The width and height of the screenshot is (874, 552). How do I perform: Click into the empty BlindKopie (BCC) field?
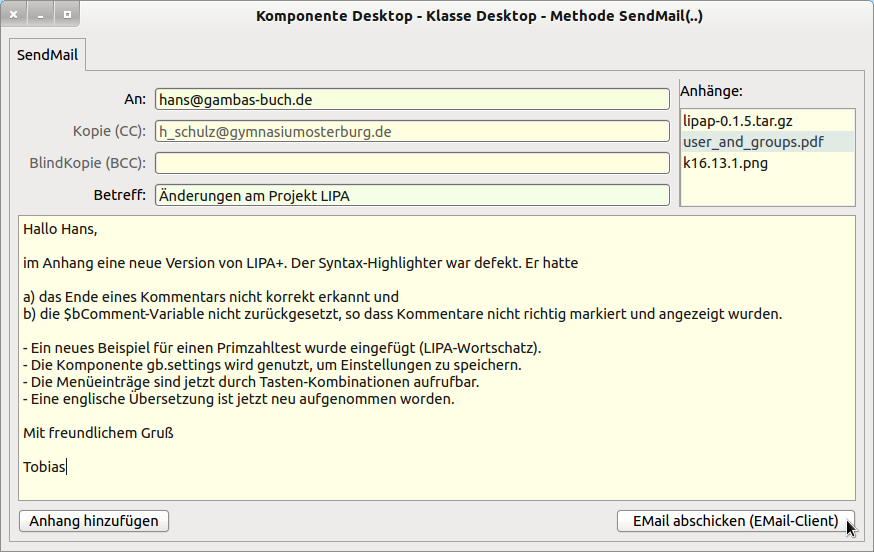pos(412,163)
